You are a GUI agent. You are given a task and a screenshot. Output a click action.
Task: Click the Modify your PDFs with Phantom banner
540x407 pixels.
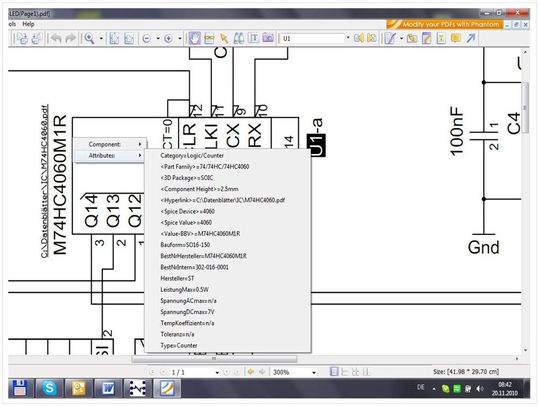click(x=445, y=24)
